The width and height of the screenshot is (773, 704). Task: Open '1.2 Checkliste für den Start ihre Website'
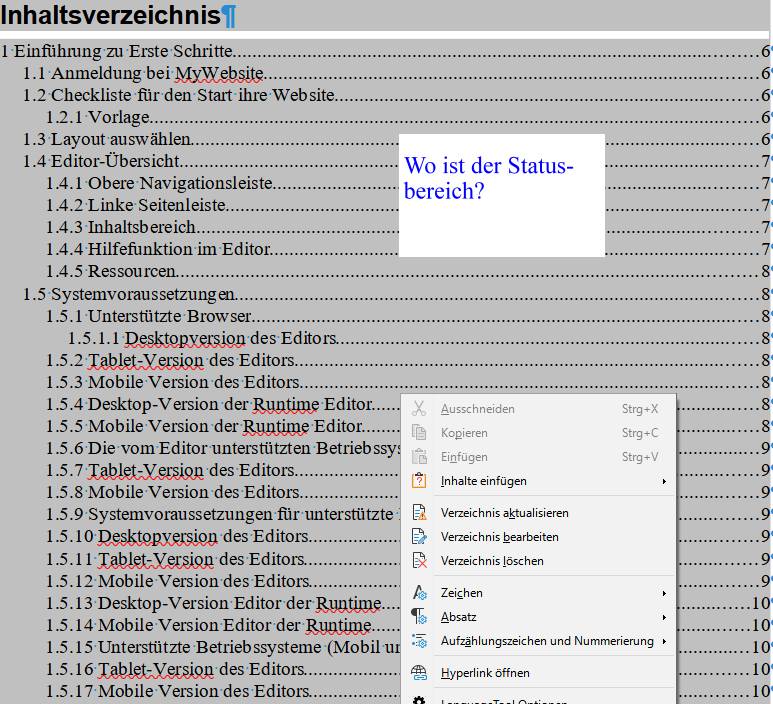[179, 95]
